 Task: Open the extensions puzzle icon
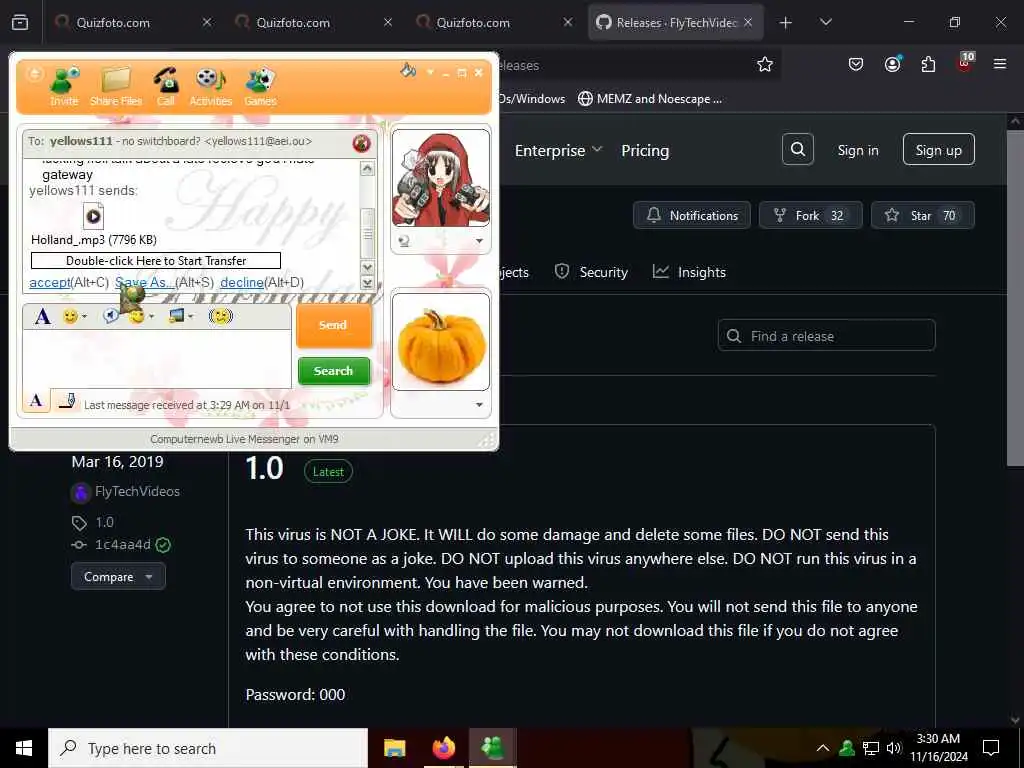click(928, 64)
